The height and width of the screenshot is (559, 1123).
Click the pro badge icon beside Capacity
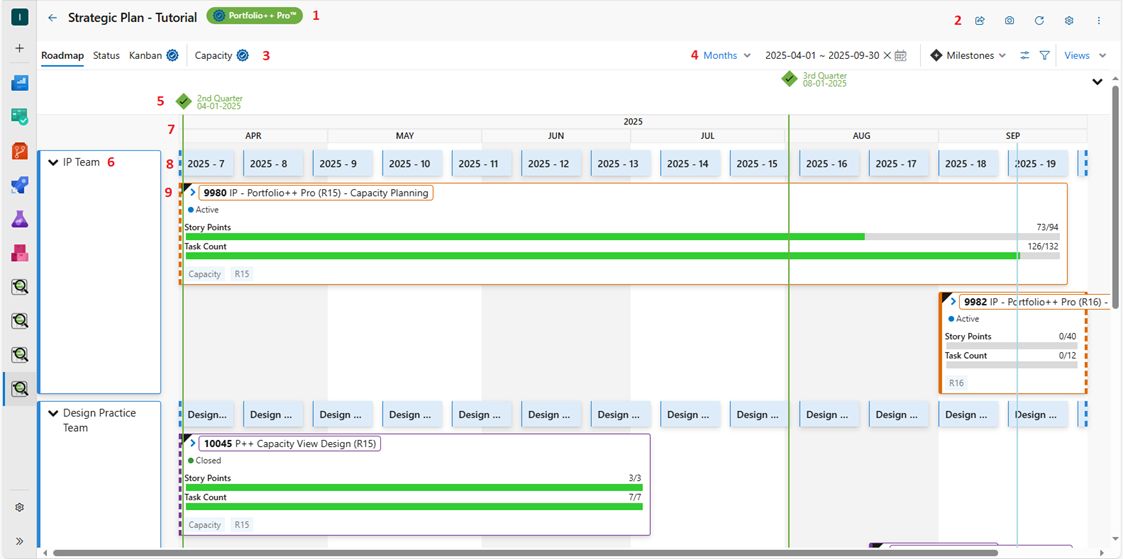coord(242,55)
